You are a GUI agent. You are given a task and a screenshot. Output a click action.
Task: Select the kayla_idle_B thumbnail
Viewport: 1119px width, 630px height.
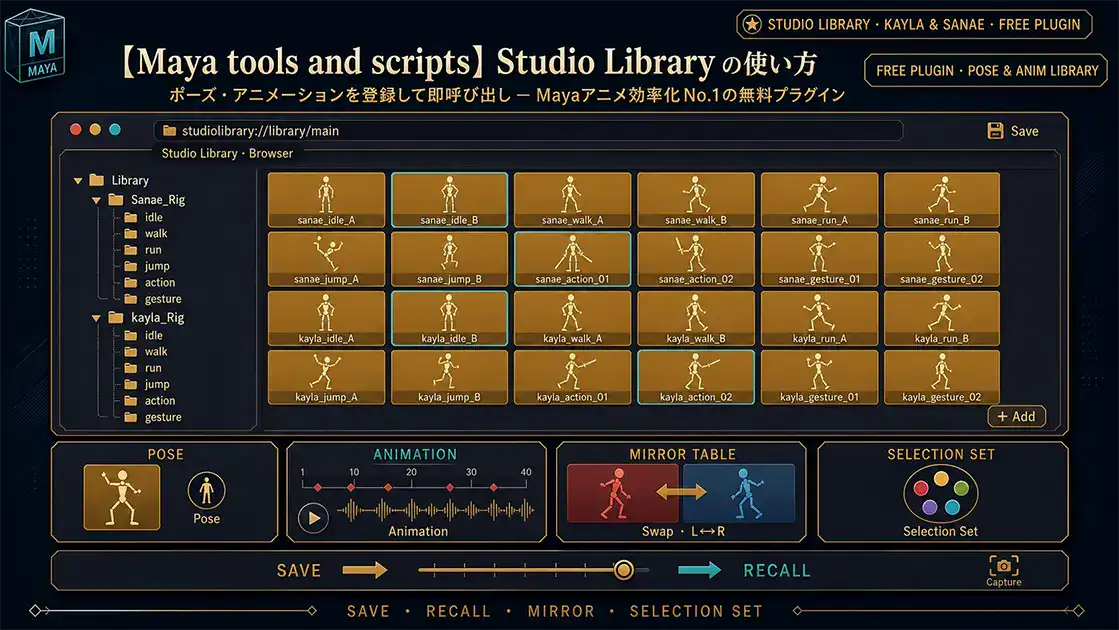point(450,318)
